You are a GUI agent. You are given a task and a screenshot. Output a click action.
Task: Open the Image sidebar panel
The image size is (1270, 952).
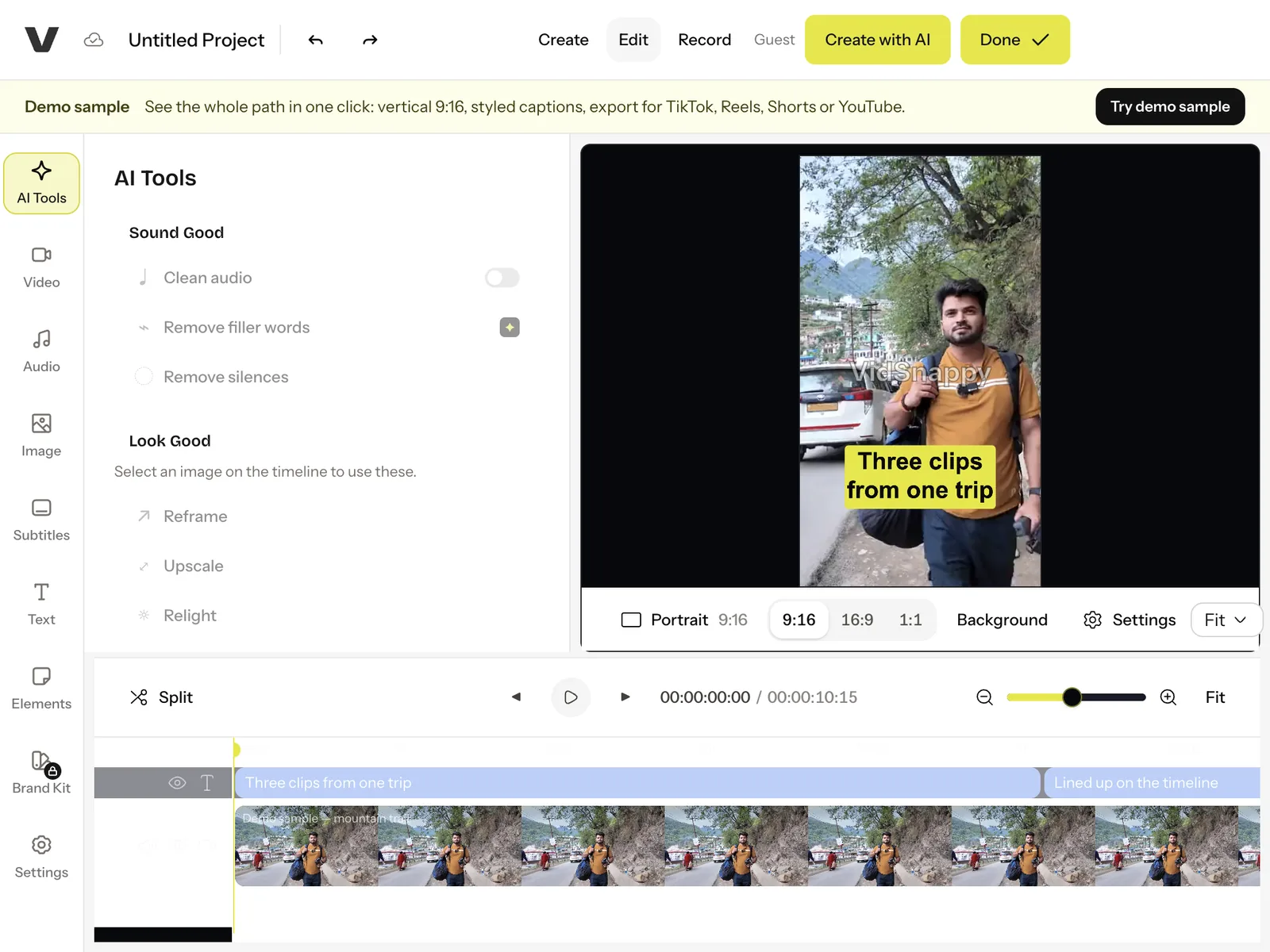point(41,436)
